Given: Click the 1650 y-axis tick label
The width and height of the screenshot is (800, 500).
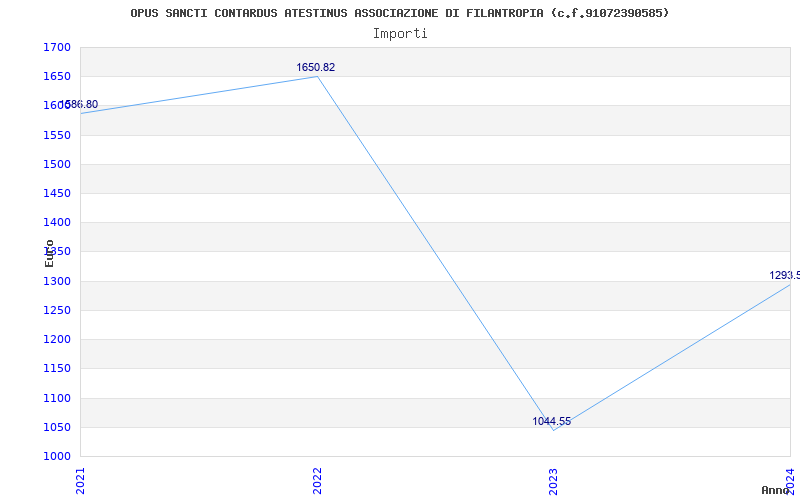Looking at the screenshot, I should tap(57, 77).
